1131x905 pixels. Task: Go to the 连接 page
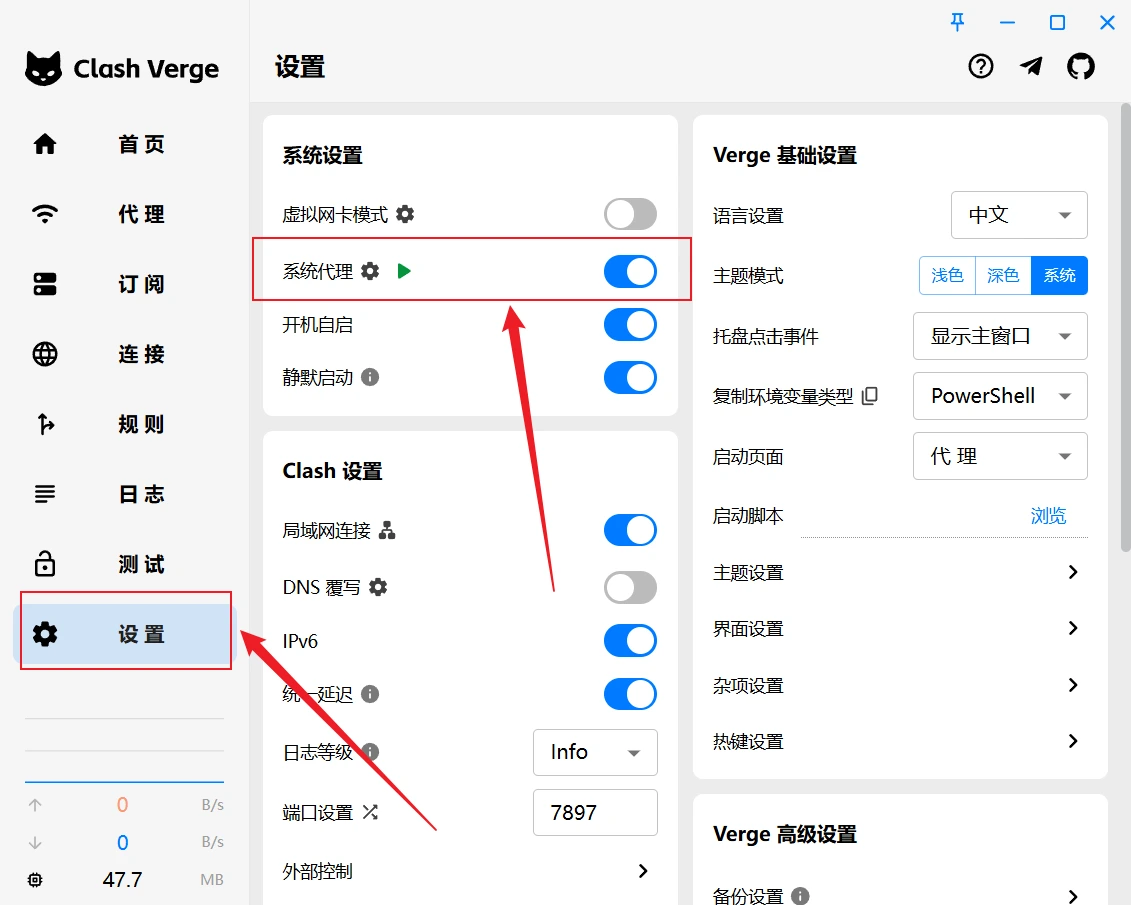pyautogui.click(x=125, y=354)
